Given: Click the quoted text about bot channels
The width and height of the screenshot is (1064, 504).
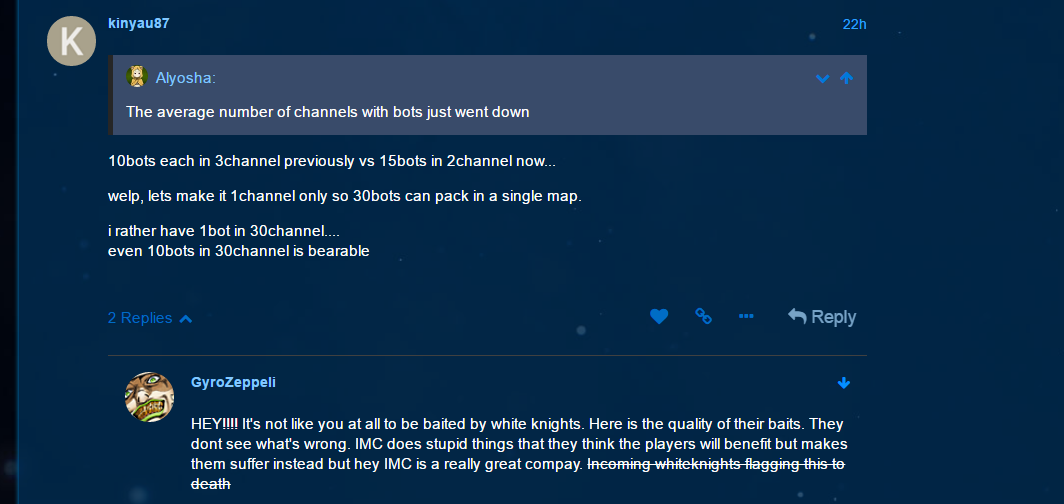Looking at the screenshot, I should tap(327, 112).
